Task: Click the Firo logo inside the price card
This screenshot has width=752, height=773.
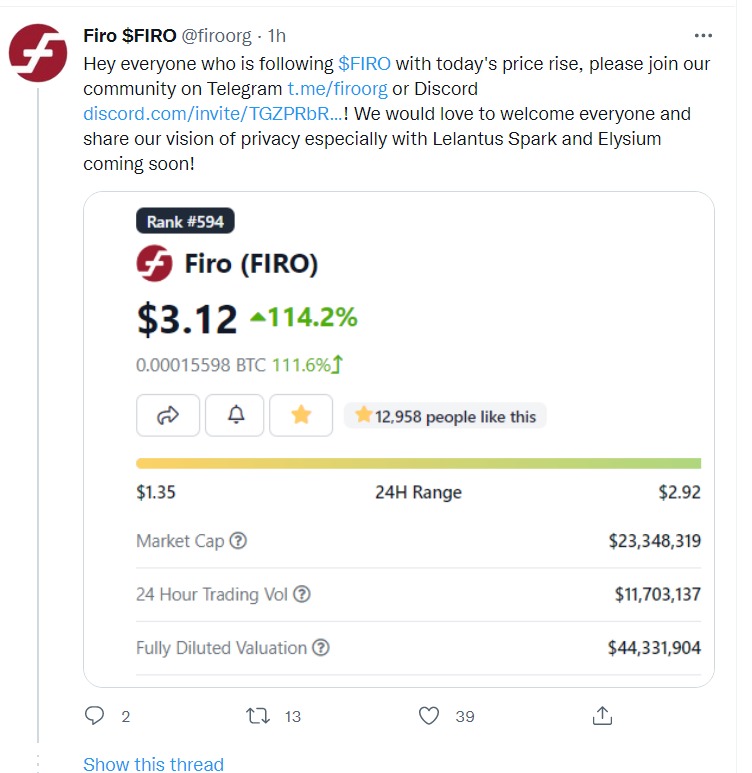Action: tap(154, 263)
